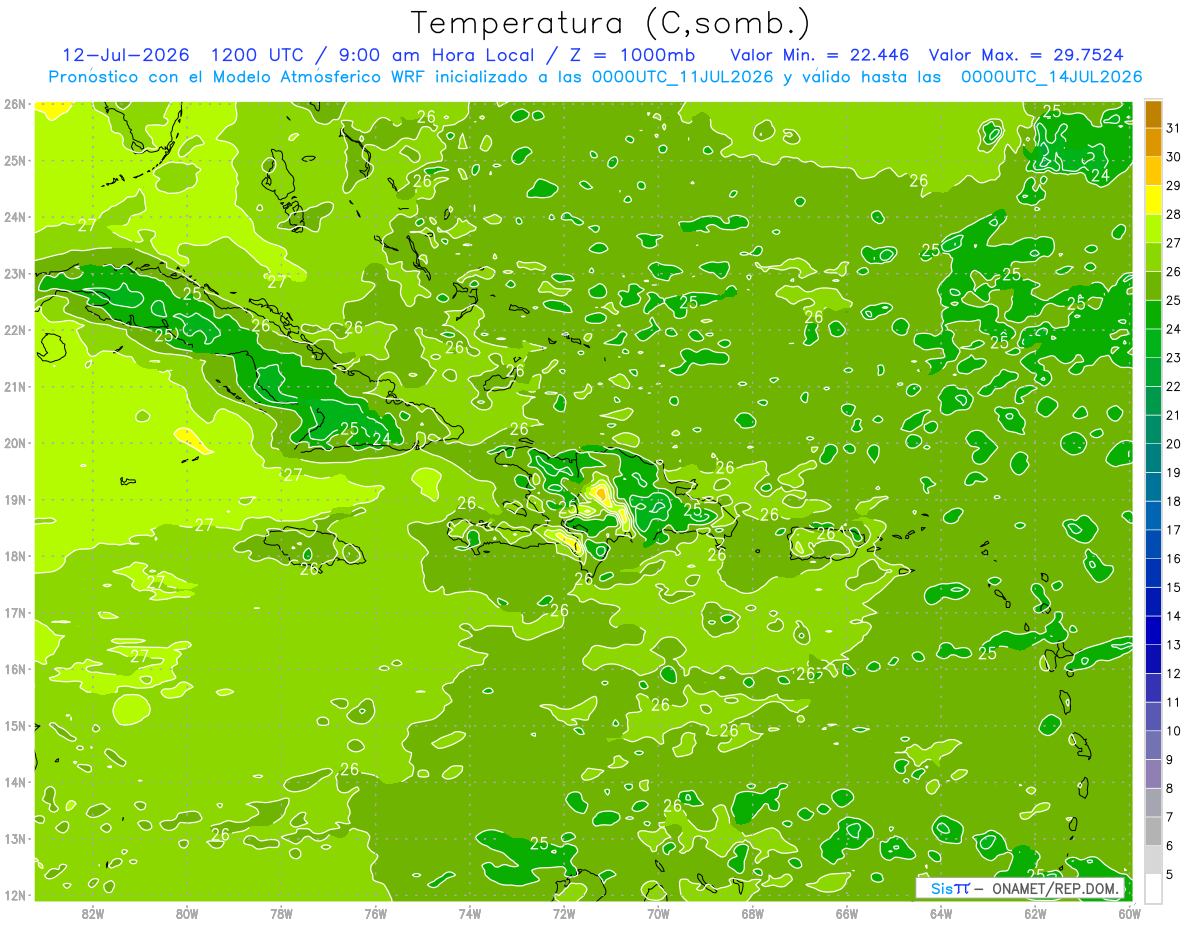Click the "66W" longitude axis label
Screen dimensions: 1200x927
click(846, 913)
